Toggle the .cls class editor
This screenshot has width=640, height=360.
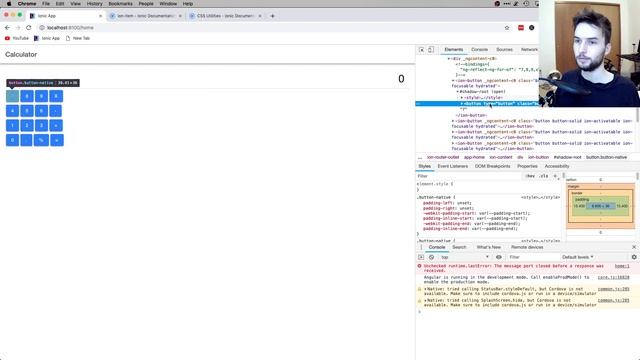544,176
